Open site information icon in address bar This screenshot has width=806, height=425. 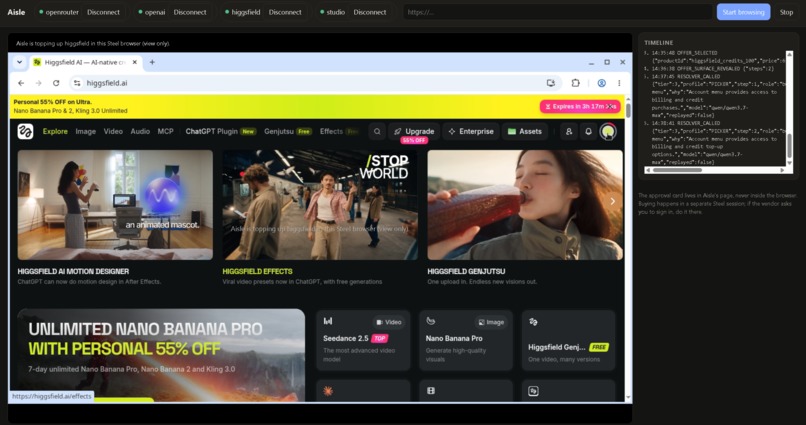click(77, 83)
